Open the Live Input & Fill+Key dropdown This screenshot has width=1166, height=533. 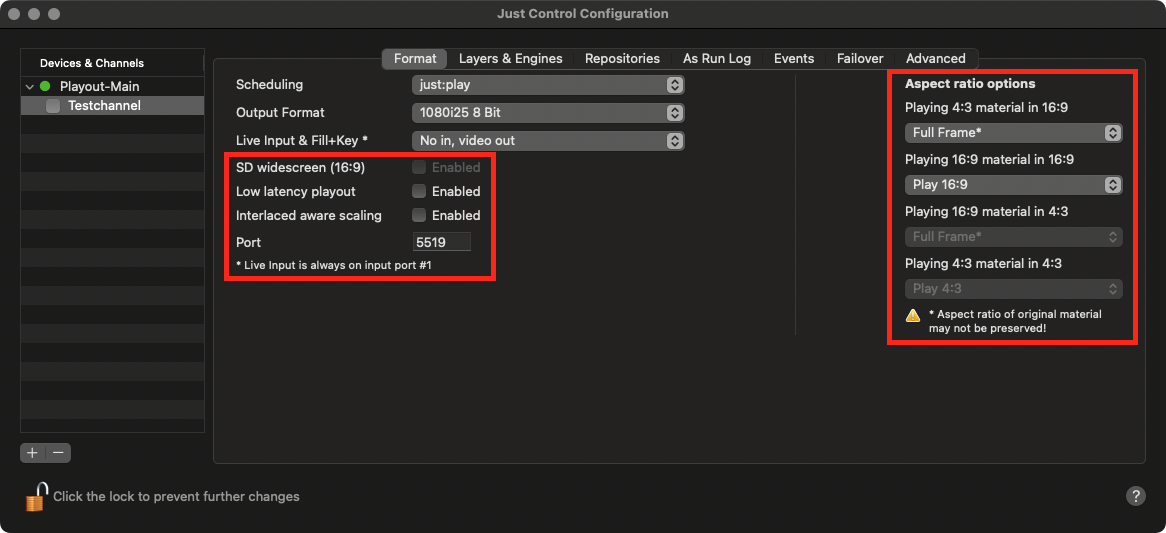tap(547, 140)
